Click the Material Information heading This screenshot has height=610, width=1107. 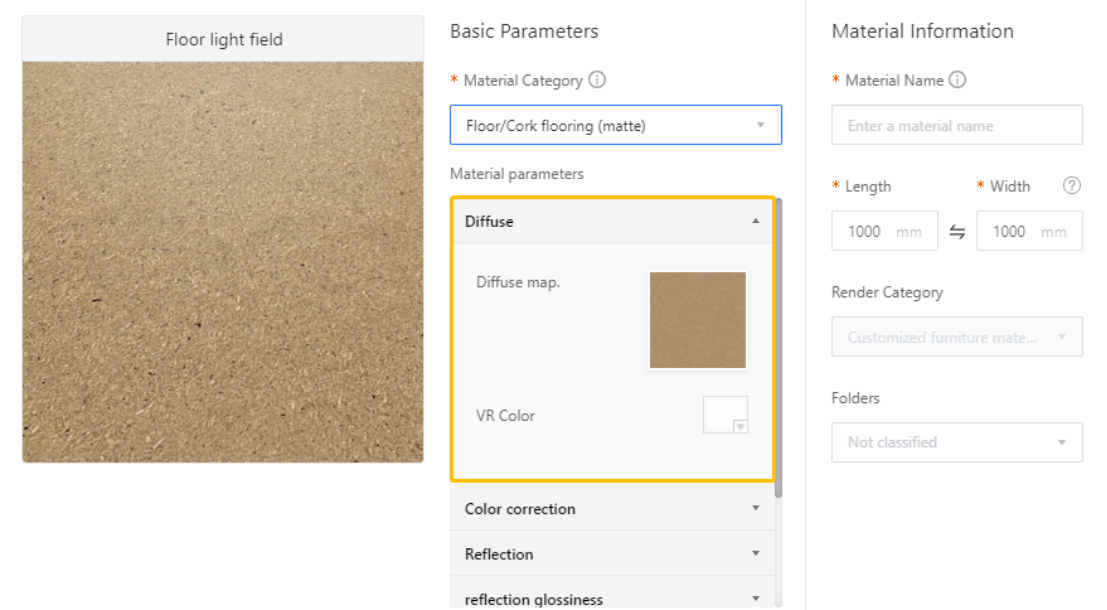(x=922, y=31)
